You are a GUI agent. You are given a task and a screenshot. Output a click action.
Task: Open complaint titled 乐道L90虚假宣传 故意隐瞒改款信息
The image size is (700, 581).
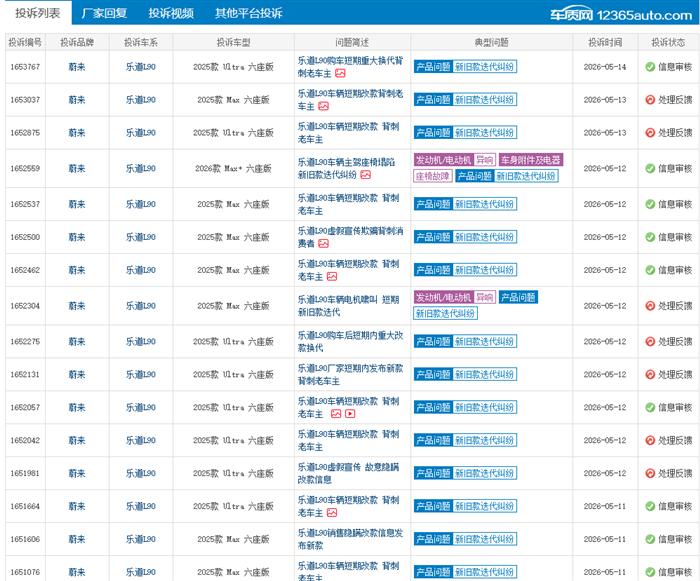(x=348, y=473)
